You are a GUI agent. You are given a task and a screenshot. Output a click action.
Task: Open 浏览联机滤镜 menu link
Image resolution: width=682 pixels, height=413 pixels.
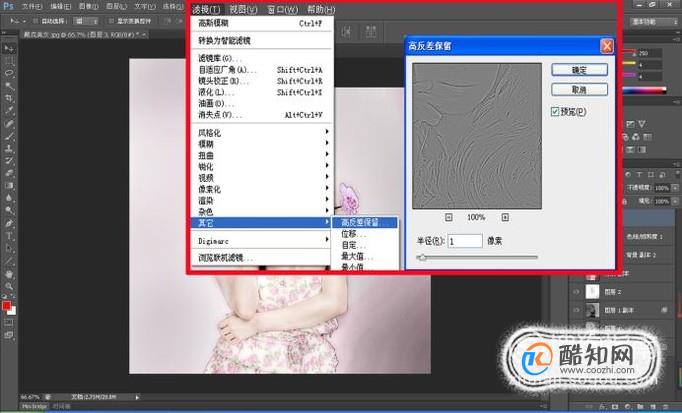tap(261, 258)
